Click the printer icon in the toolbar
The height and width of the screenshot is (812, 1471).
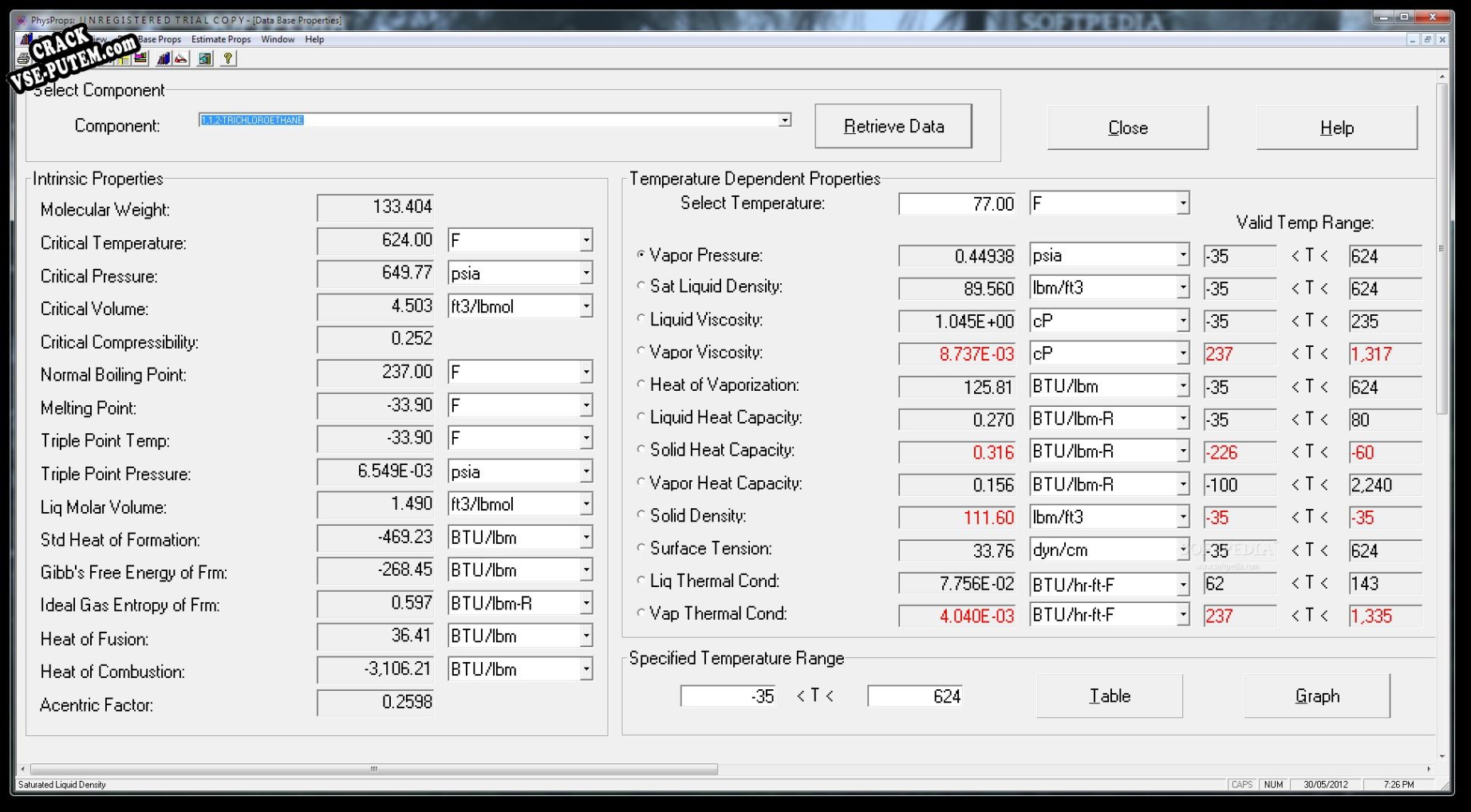pos(23,59)
